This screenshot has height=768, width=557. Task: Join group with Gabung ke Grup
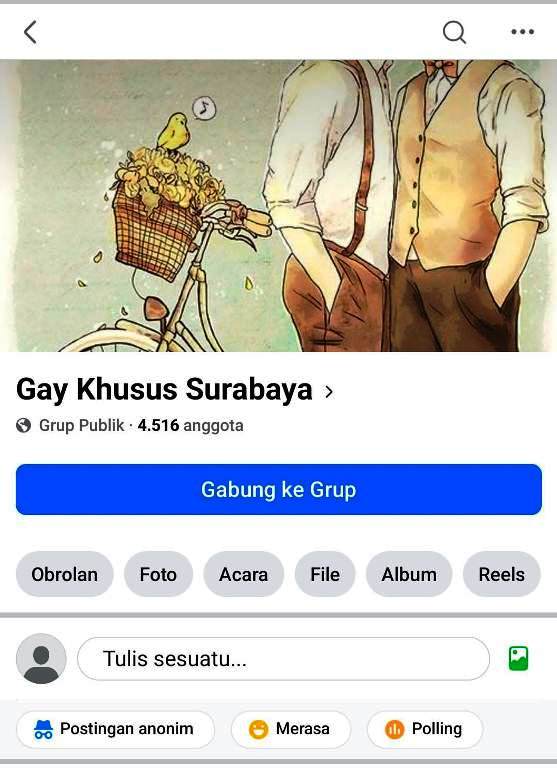click(279, 489)
